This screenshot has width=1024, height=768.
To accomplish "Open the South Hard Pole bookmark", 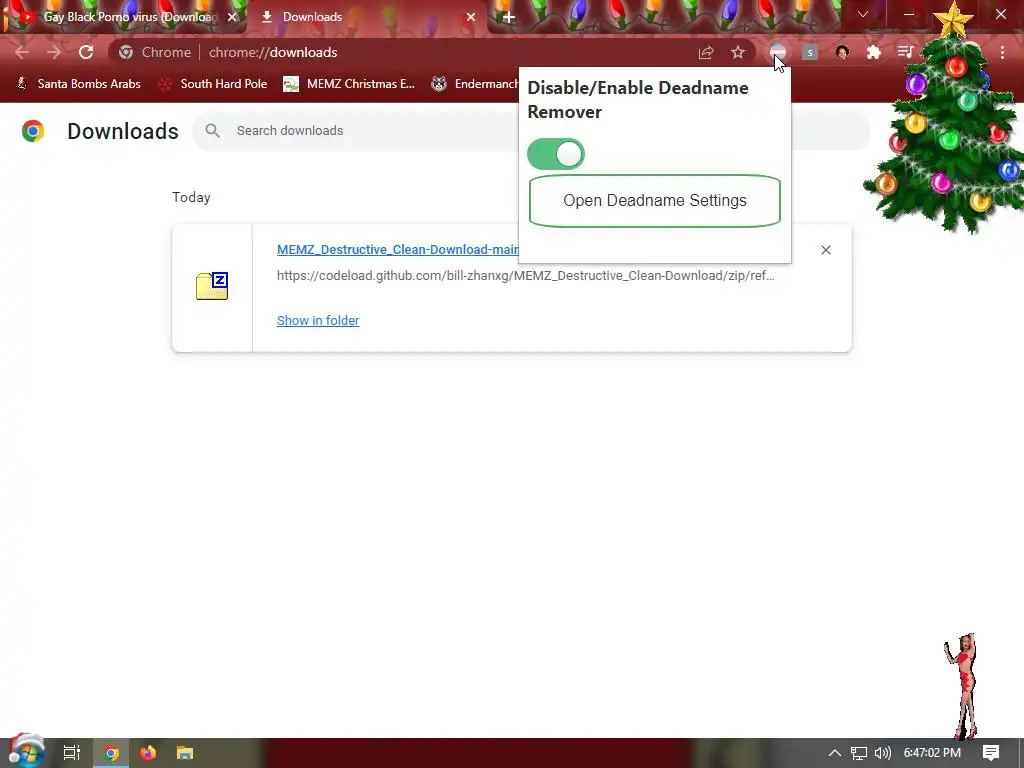I will (x=213, y=84).
